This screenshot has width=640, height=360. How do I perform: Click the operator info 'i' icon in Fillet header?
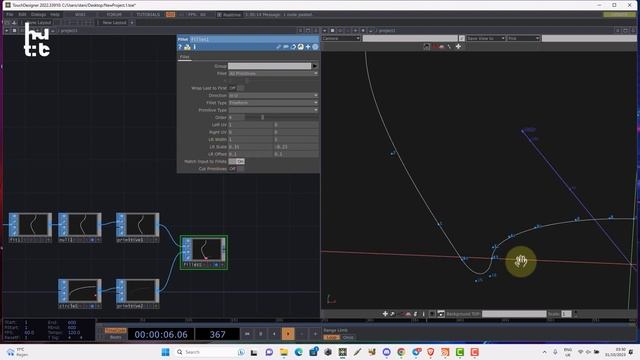195,47
